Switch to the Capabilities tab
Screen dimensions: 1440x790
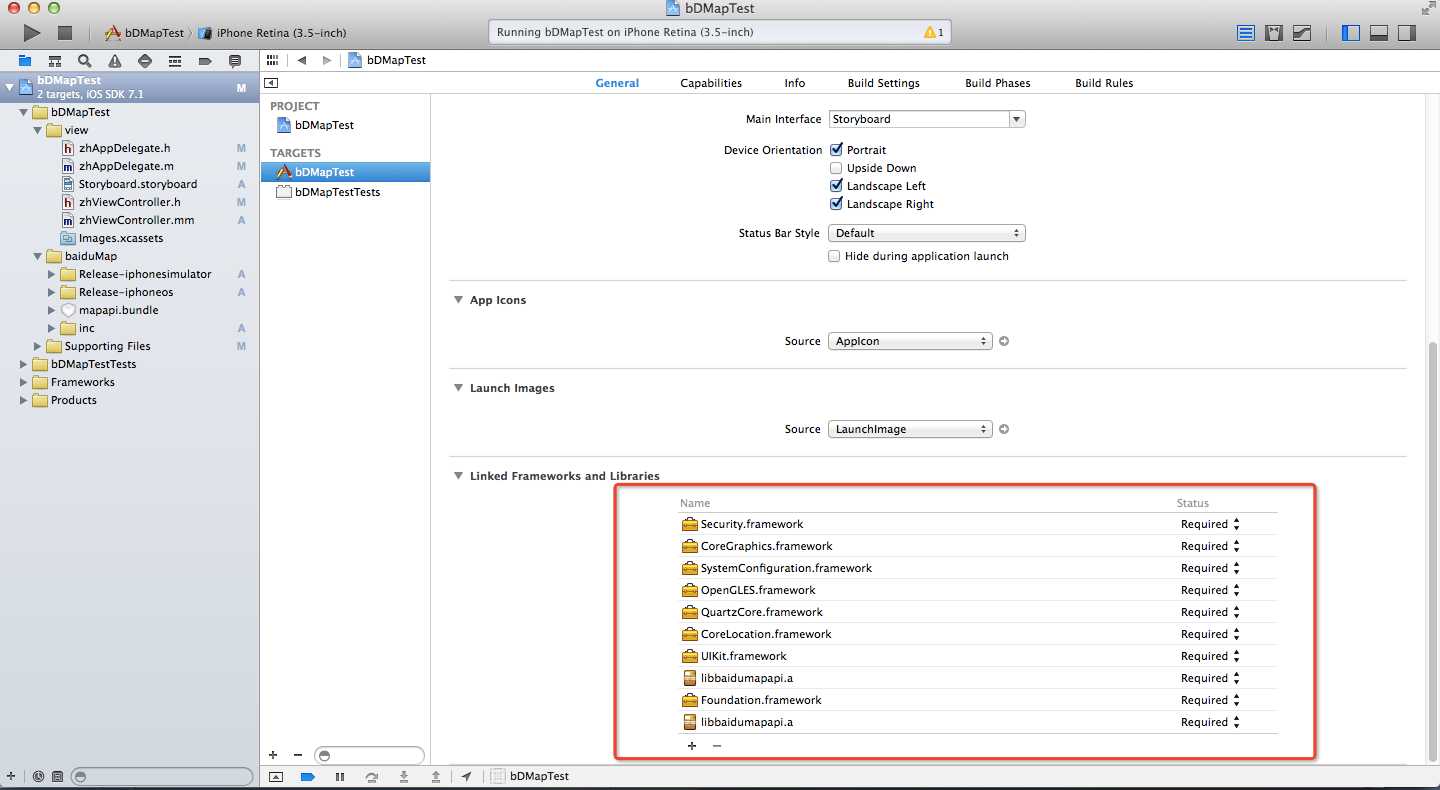point(711,83)
